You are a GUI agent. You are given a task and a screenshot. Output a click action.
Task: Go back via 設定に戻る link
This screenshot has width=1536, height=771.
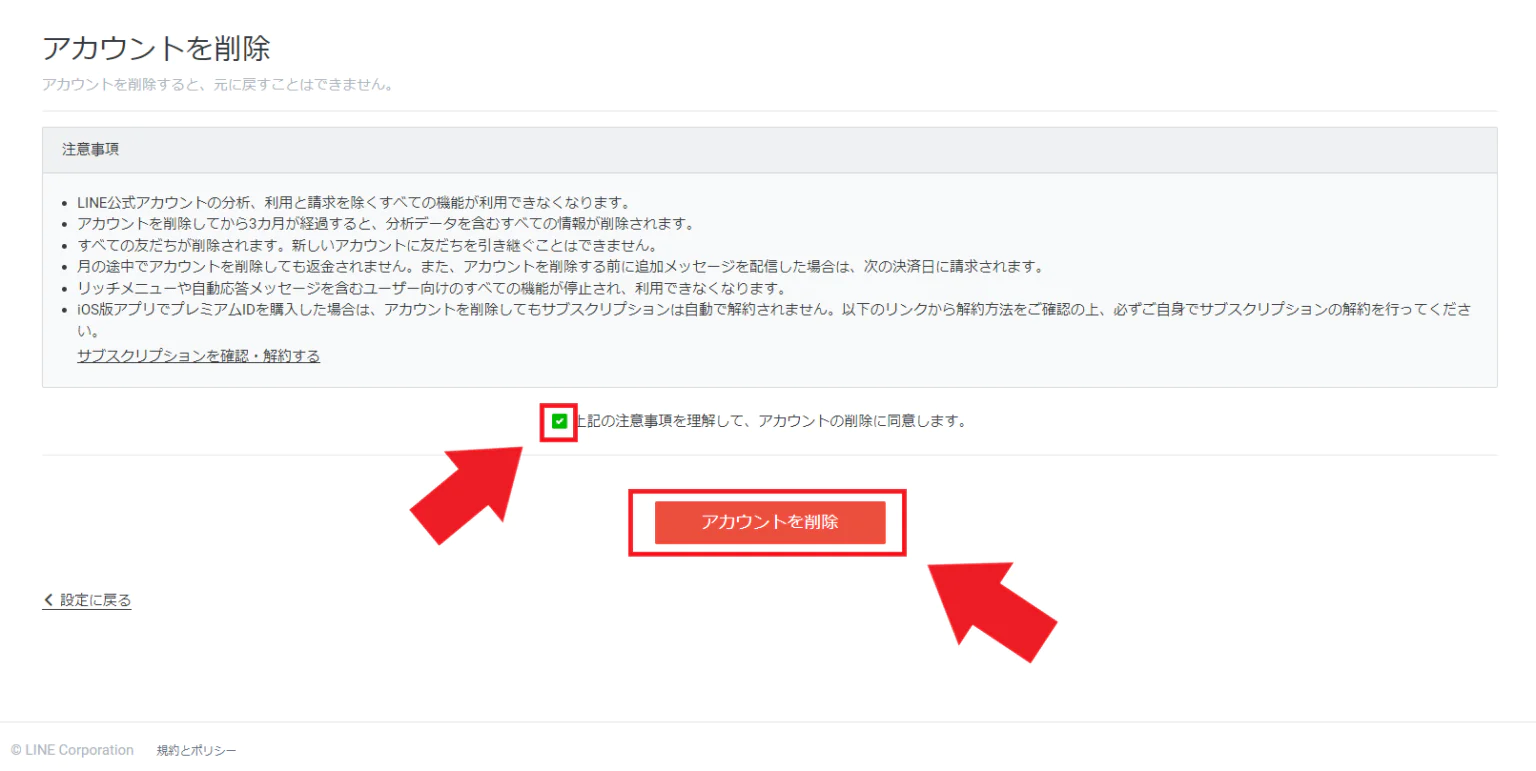point(95,600)
